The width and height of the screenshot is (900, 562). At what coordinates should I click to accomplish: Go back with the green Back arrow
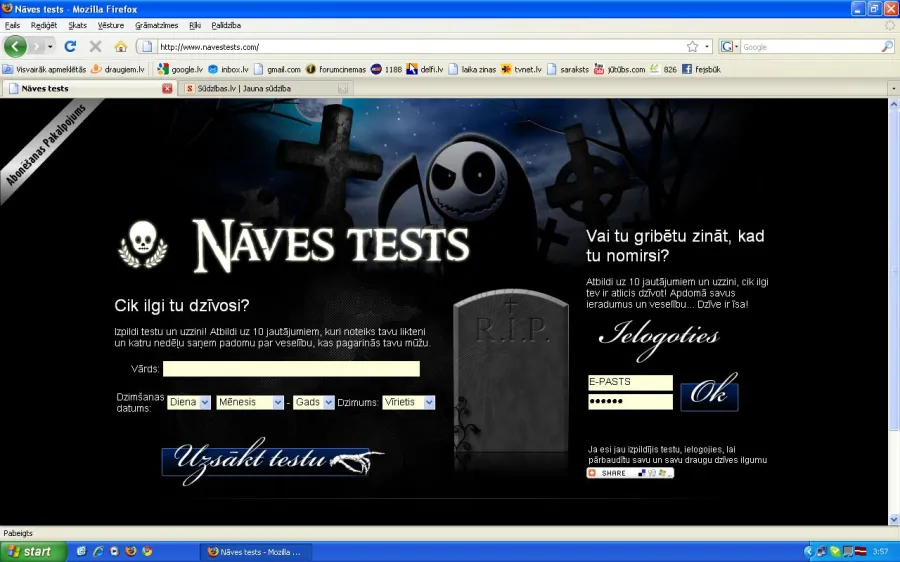pyautogui.click(x=15, y=46)
